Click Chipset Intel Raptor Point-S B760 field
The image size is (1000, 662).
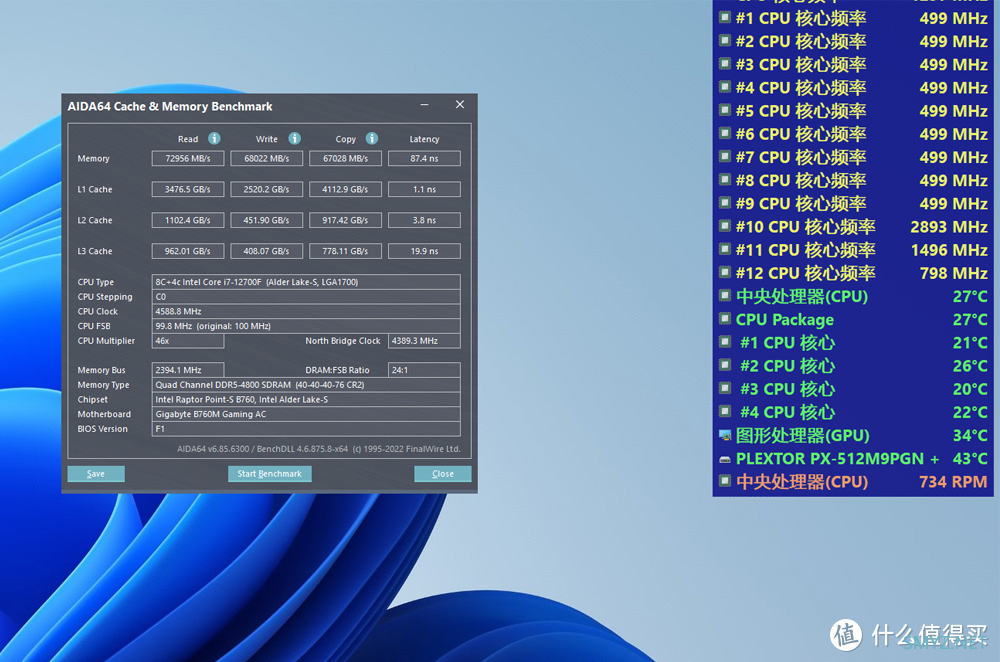(306, 399)
